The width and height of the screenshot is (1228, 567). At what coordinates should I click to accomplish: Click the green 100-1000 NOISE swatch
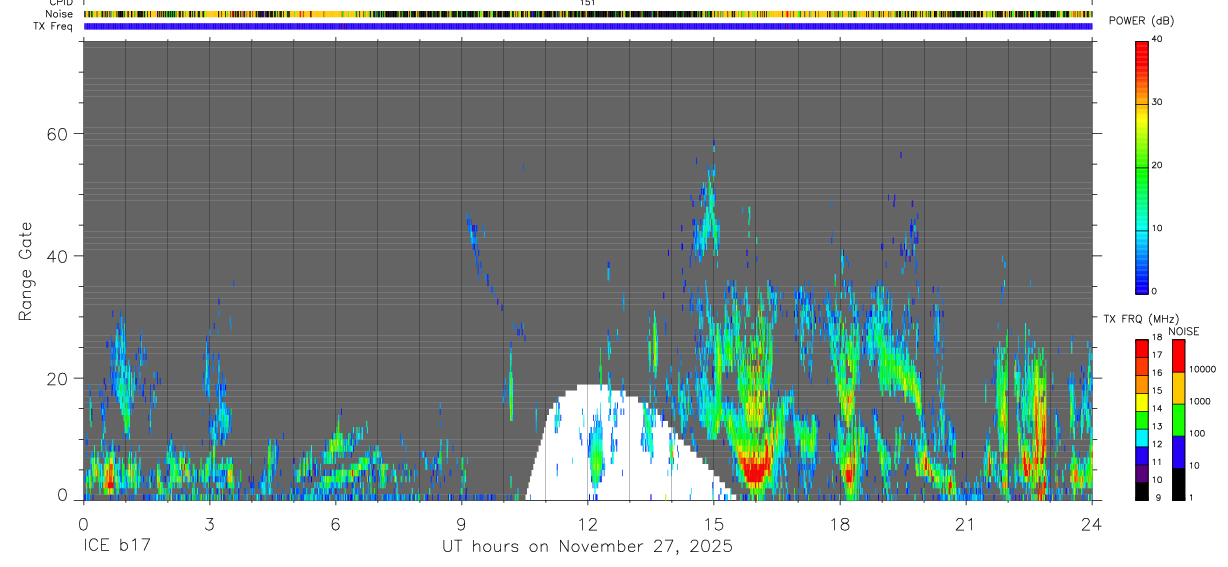click(x=1178, y=420)
